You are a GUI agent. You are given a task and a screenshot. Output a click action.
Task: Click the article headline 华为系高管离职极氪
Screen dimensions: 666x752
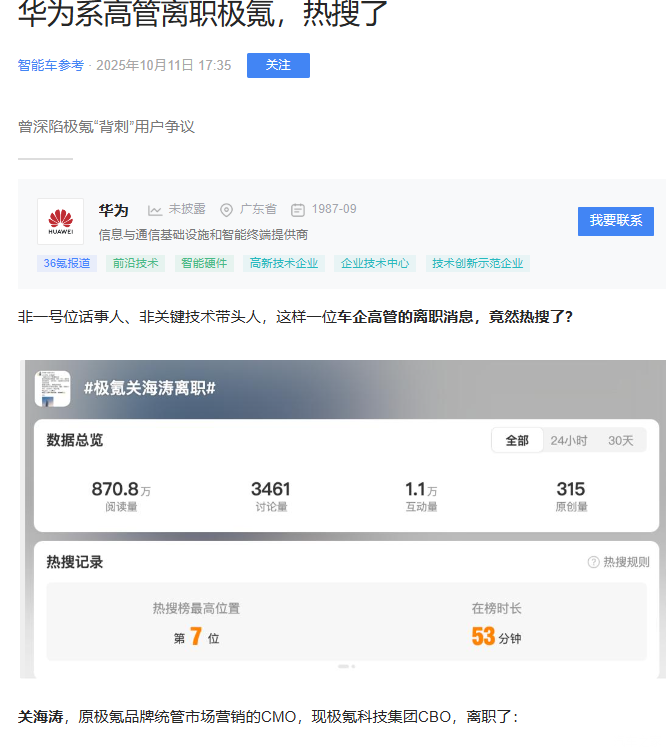(202, 13)
